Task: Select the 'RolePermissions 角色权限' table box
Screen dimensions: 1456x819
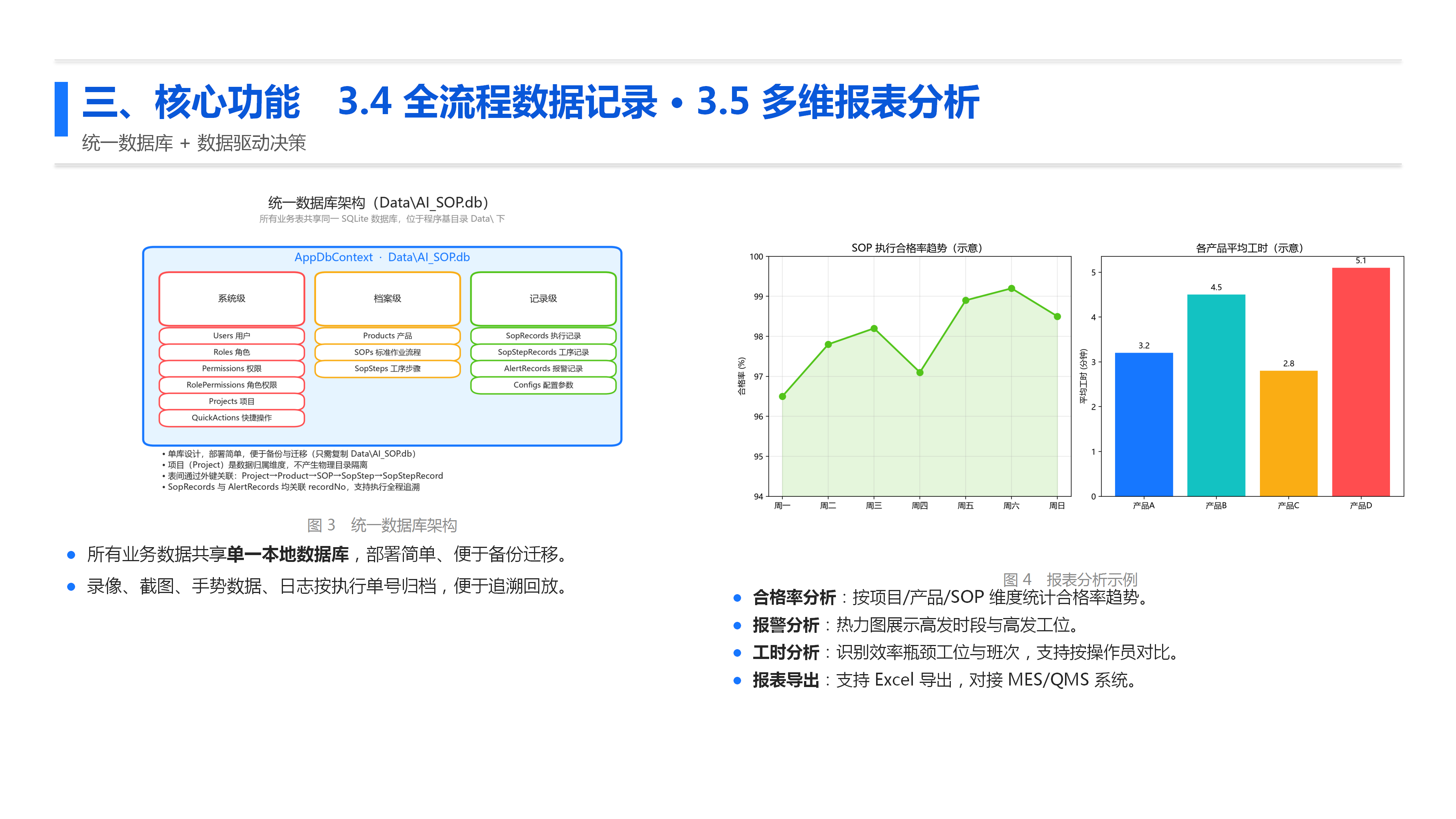Action: click(x=232, y=385)
